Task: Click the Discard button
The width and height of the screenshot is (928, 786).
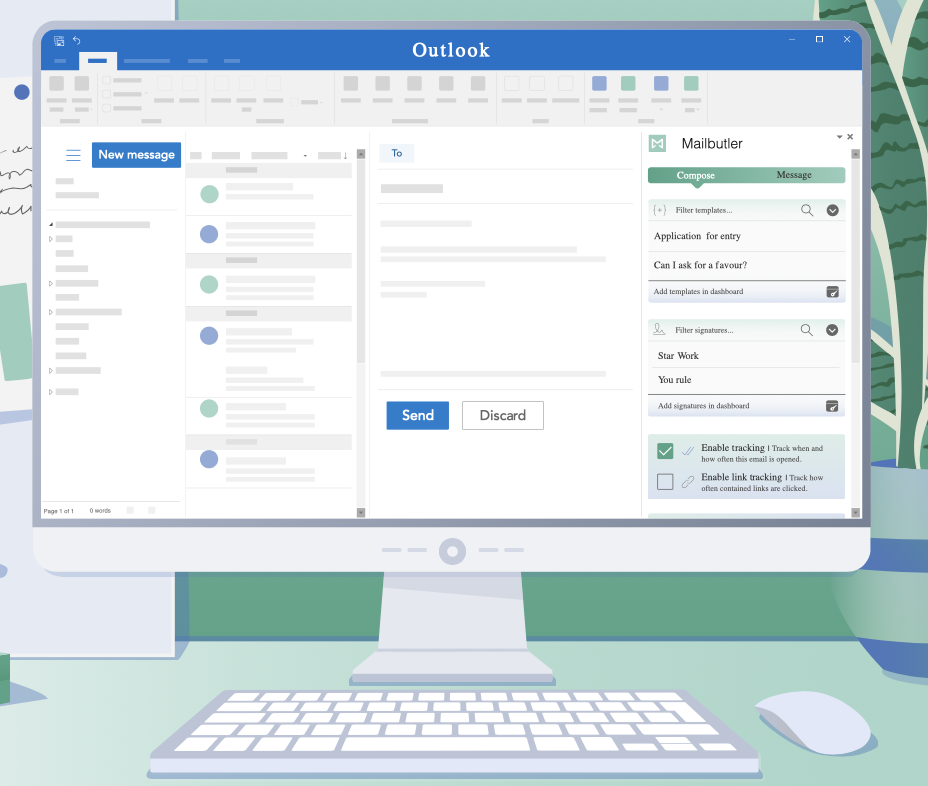Action: [502, 415]
